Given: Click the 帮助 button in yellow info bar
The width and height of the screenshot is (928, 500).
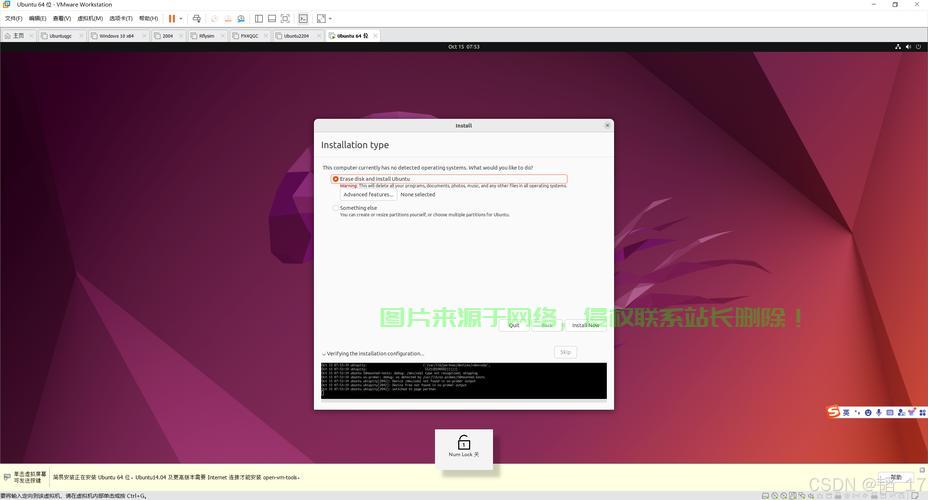Looking at the screenshot, I should click(895, 477).
